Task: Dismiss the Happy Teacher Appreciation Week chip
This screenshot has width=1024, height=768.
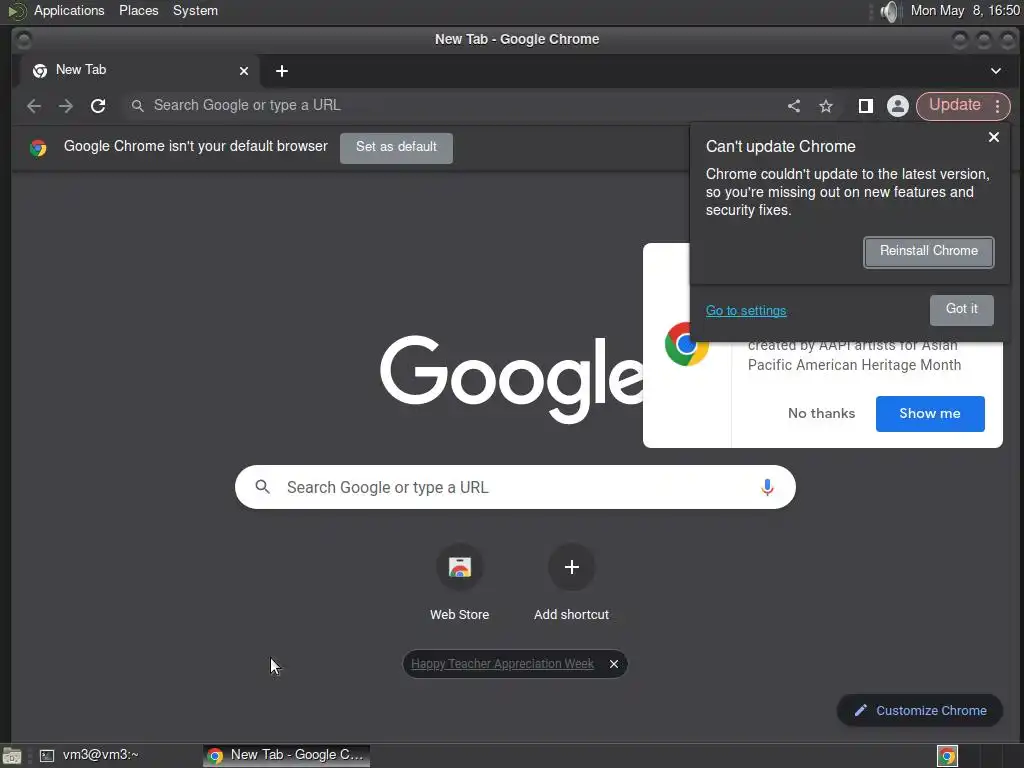Action: coord(614,664)
